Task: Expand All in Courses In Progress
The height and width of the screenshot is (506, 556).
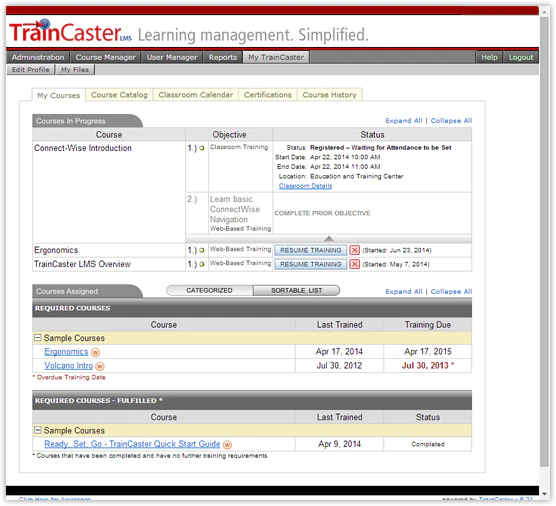Action: [404, 121]
